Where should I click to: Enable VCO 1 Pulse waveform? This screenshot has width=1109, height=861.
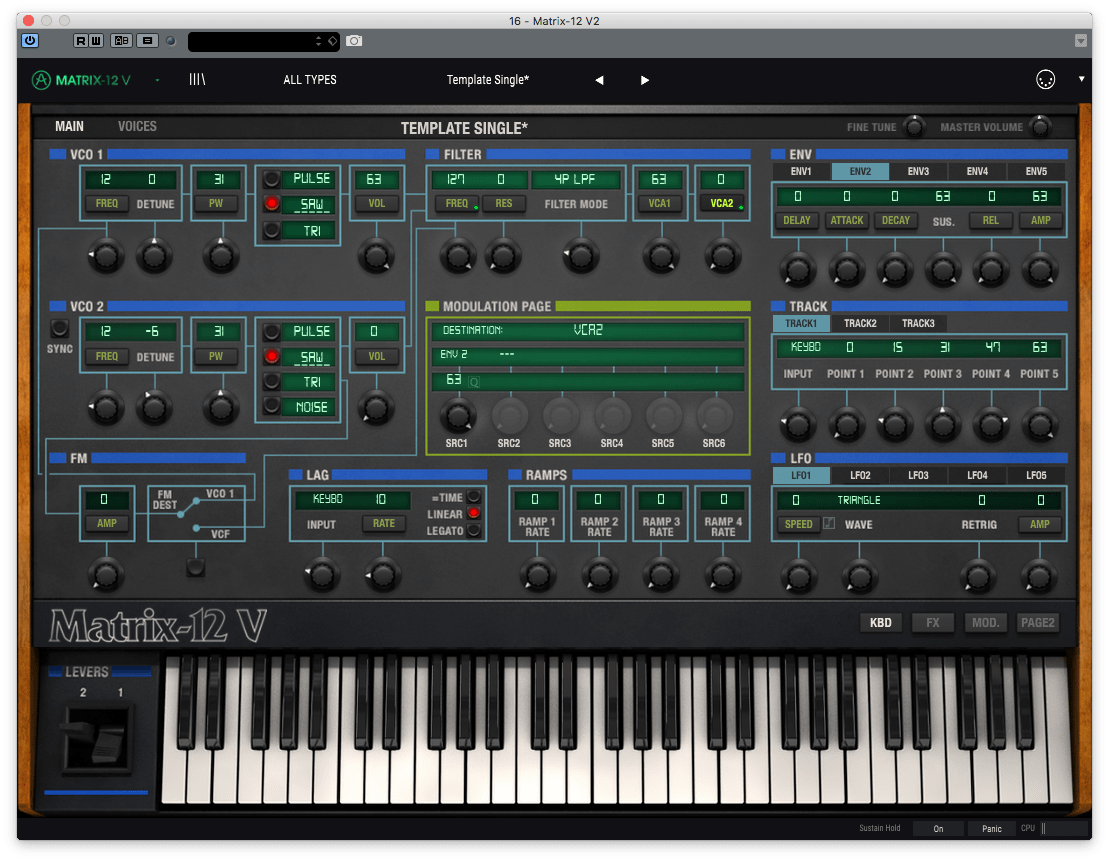pyautogui.click(x=271, y=178)
